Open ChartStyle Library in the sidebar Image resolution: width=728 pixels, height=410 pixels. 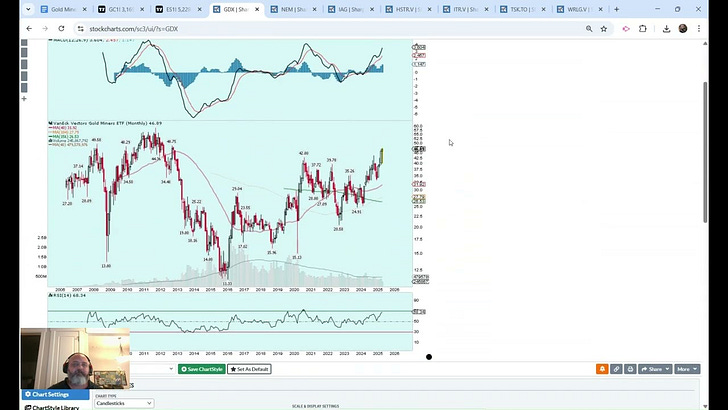(52, 407)
